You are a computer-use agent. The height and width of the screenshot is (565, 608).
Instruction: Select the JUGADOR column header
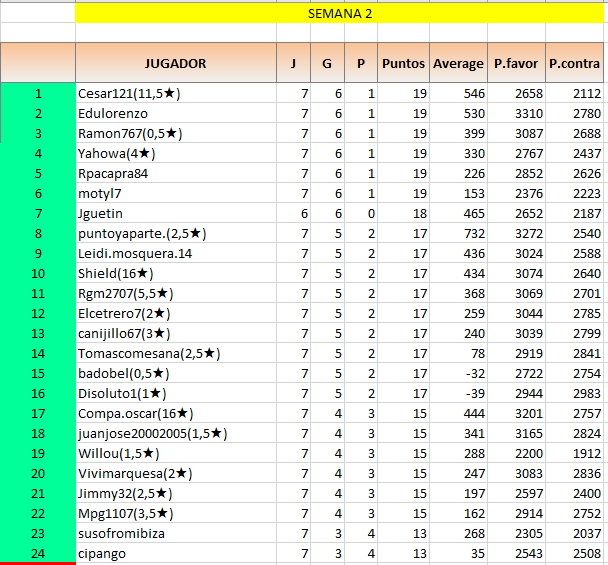pyautogui.click(x=175, y=63)
